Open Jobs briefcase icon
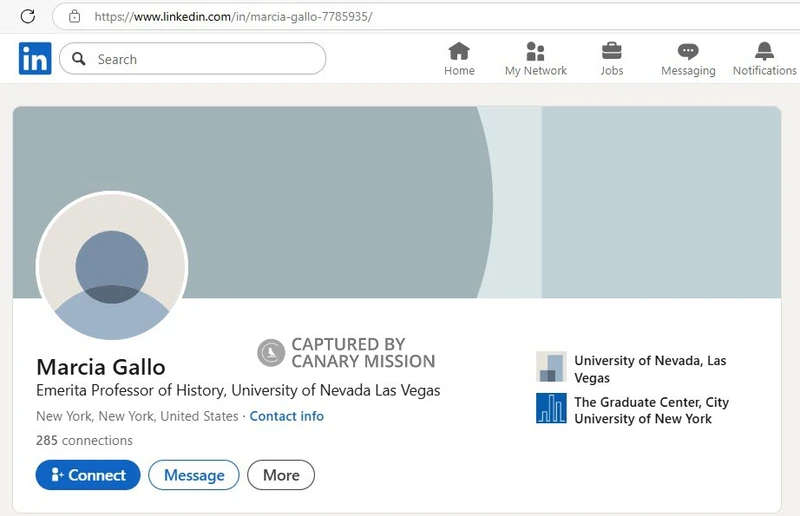The image size is (800, 516). point(611,51)
